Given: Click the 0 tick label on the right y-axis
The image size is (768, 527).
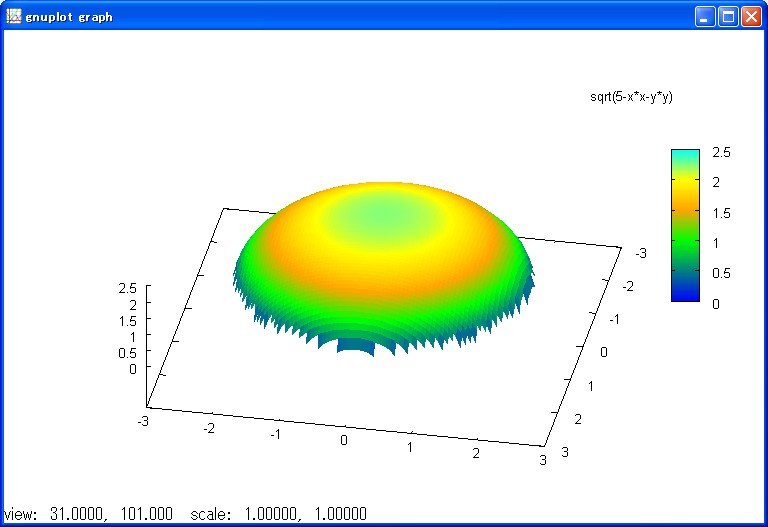Looking at the screenshot, I should click(x=604, y=352).
